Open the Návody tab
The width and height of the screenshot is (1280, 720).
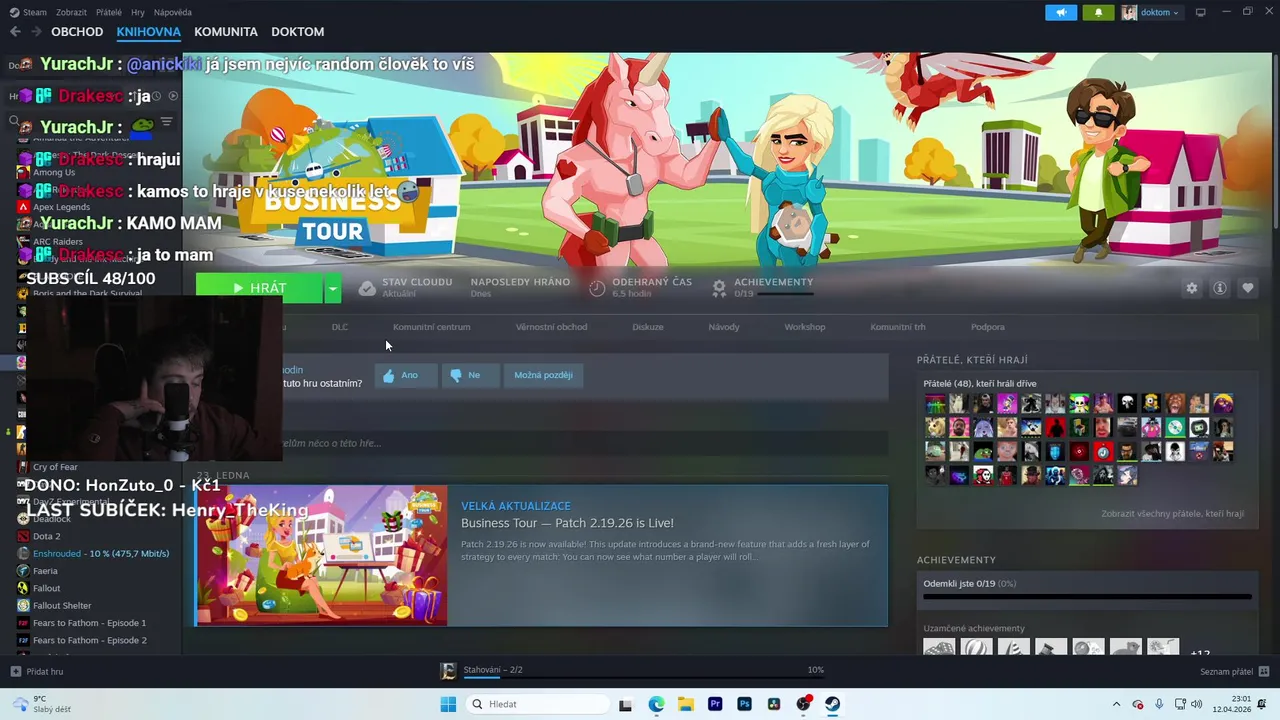pos(724,327)
